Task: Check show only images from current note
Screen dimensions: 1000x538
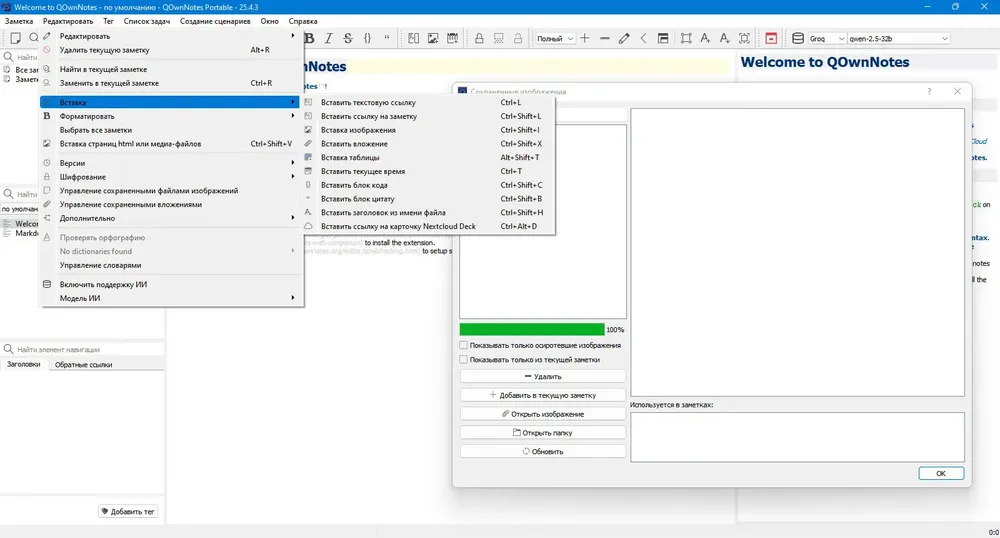Action: 464,360
